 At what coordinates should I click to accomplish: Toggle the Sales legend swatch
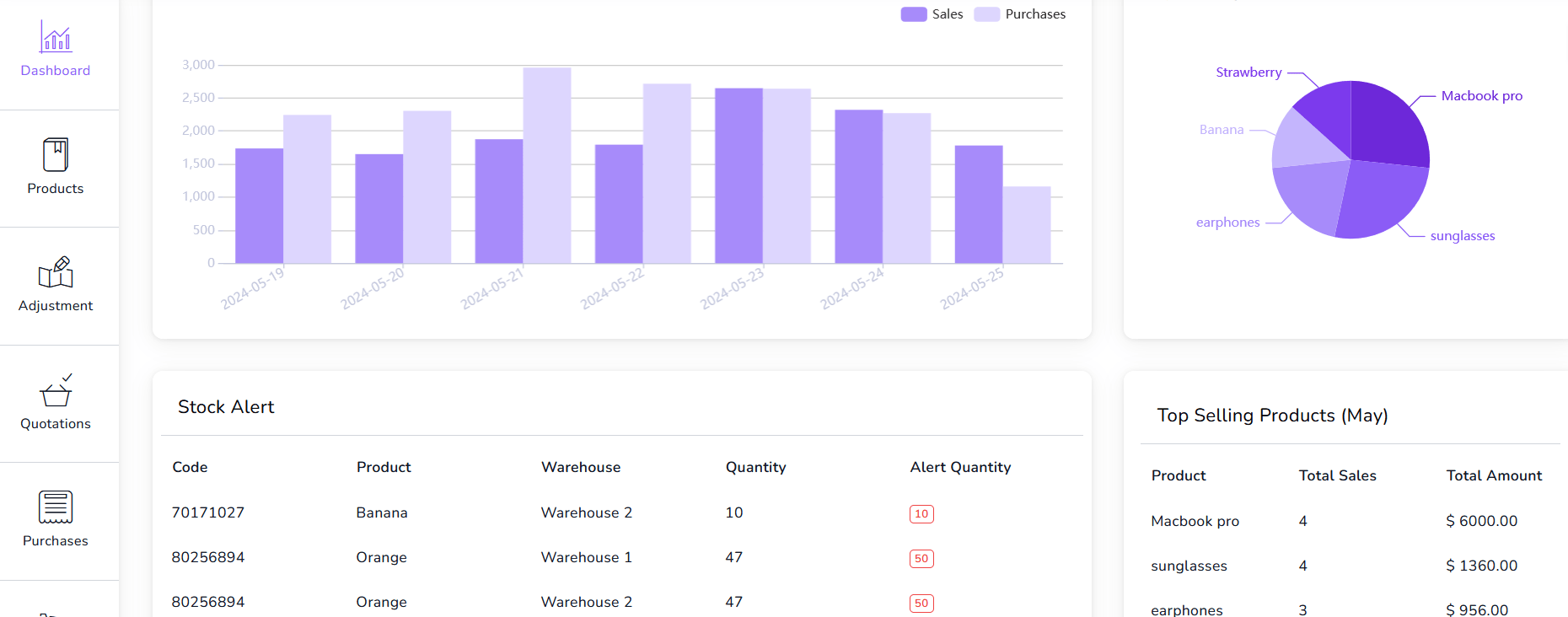[x=914, y=14]
